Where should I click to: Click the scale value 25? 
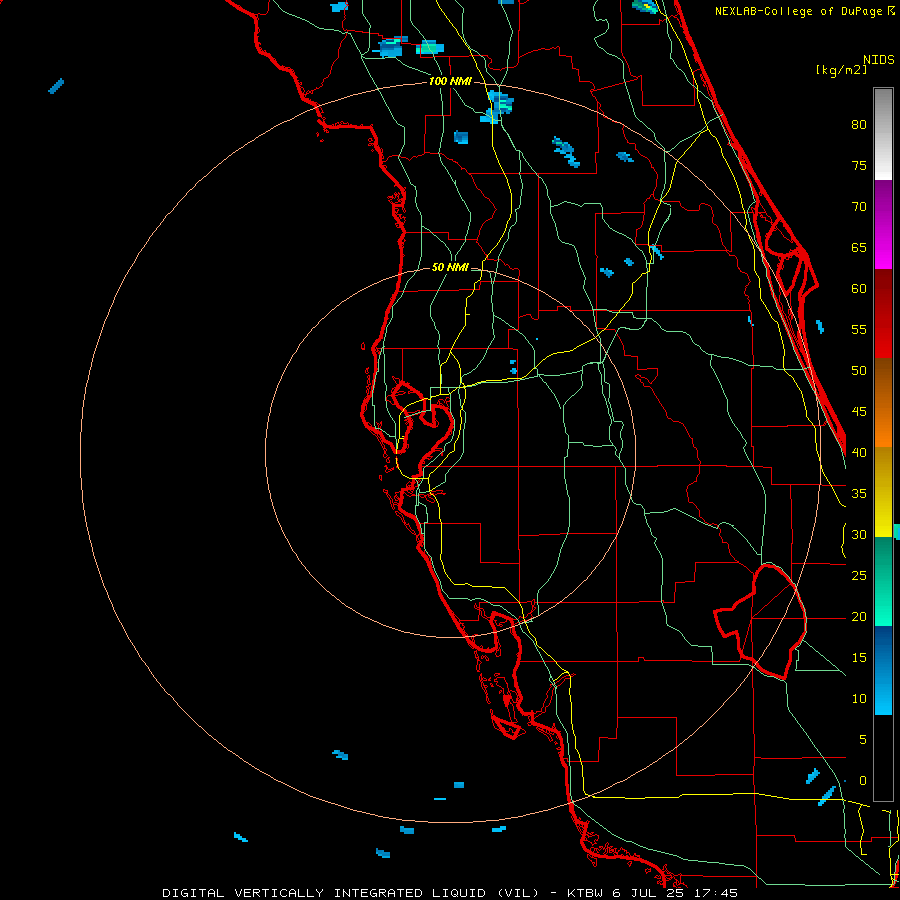(859, 575)
